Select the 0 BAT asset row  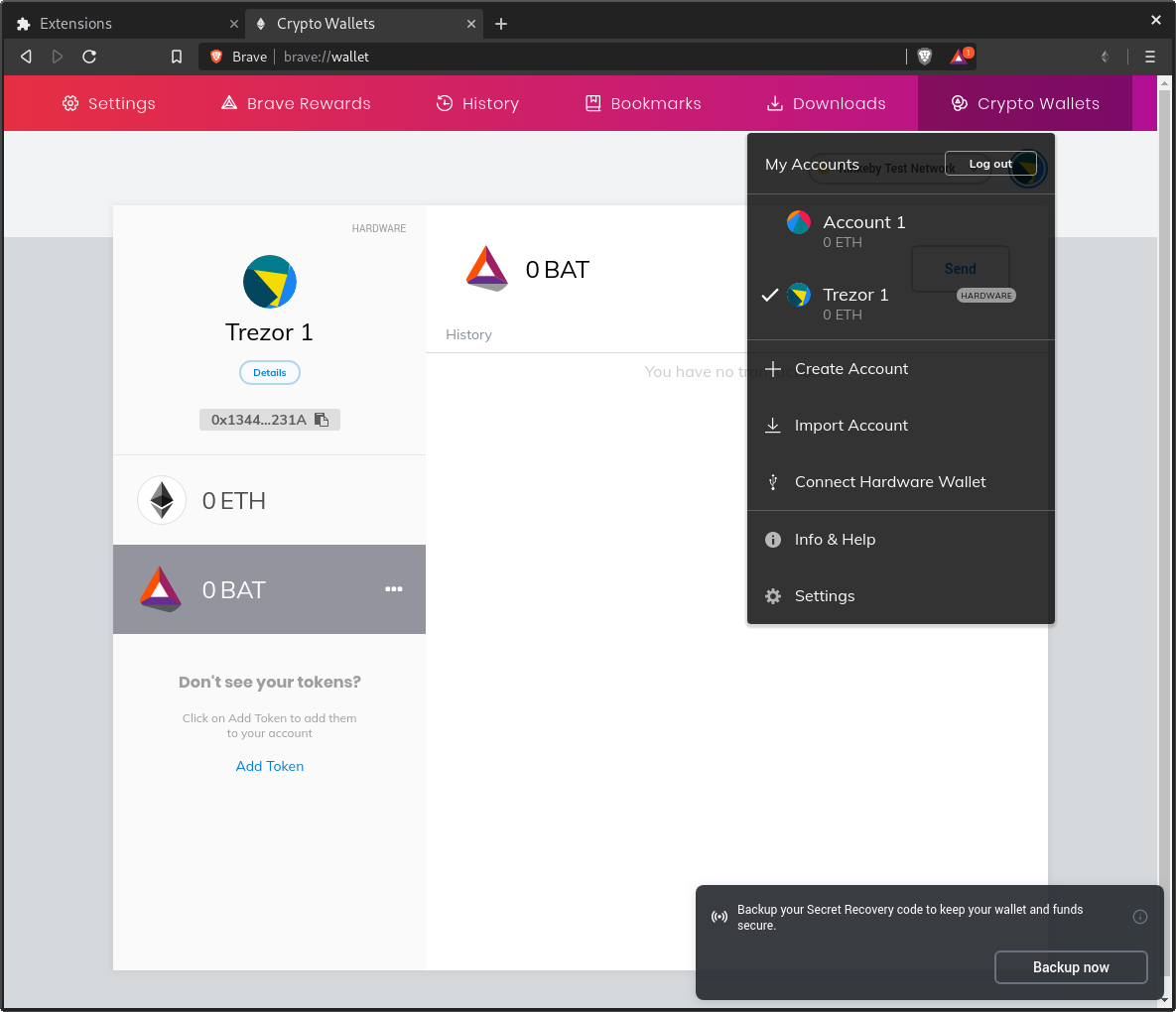[x=269, y=589]
